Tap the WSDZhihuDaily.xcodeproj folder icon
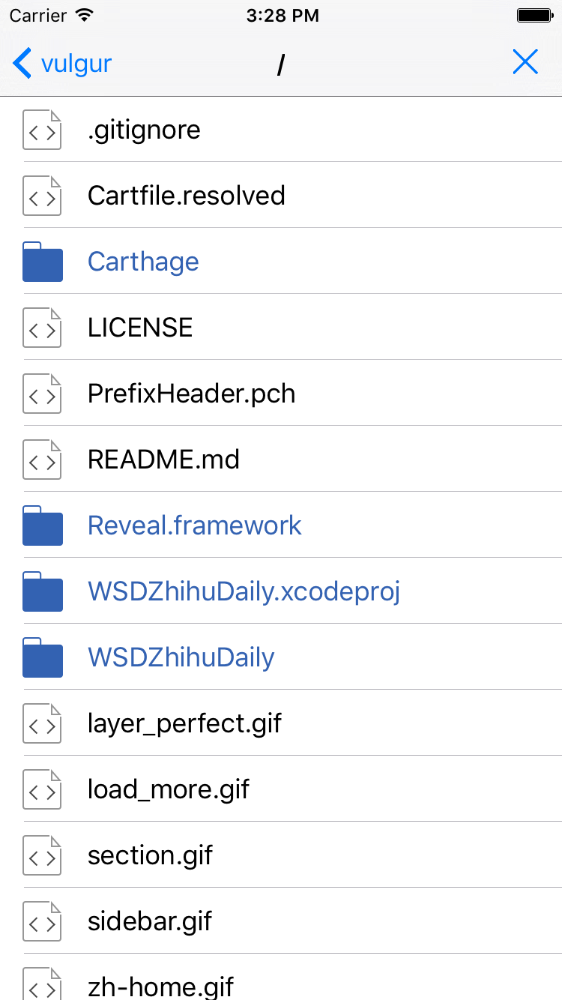 tap(43, 592)
